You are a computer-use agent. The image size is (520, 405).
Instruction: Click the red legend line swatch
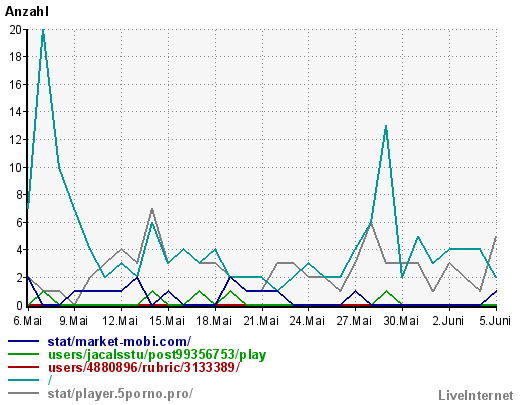point(23,367)
